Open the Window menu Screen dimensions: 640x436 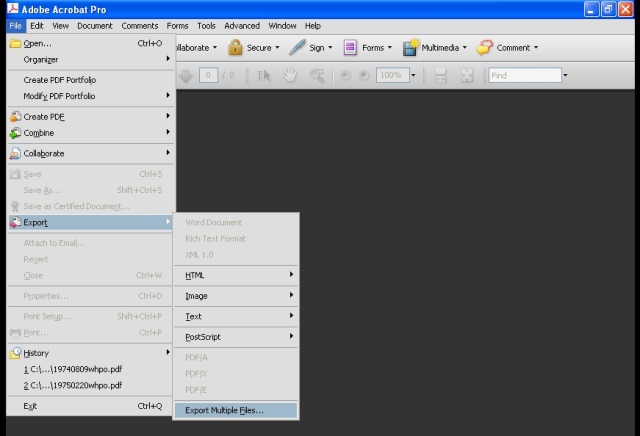282,26
